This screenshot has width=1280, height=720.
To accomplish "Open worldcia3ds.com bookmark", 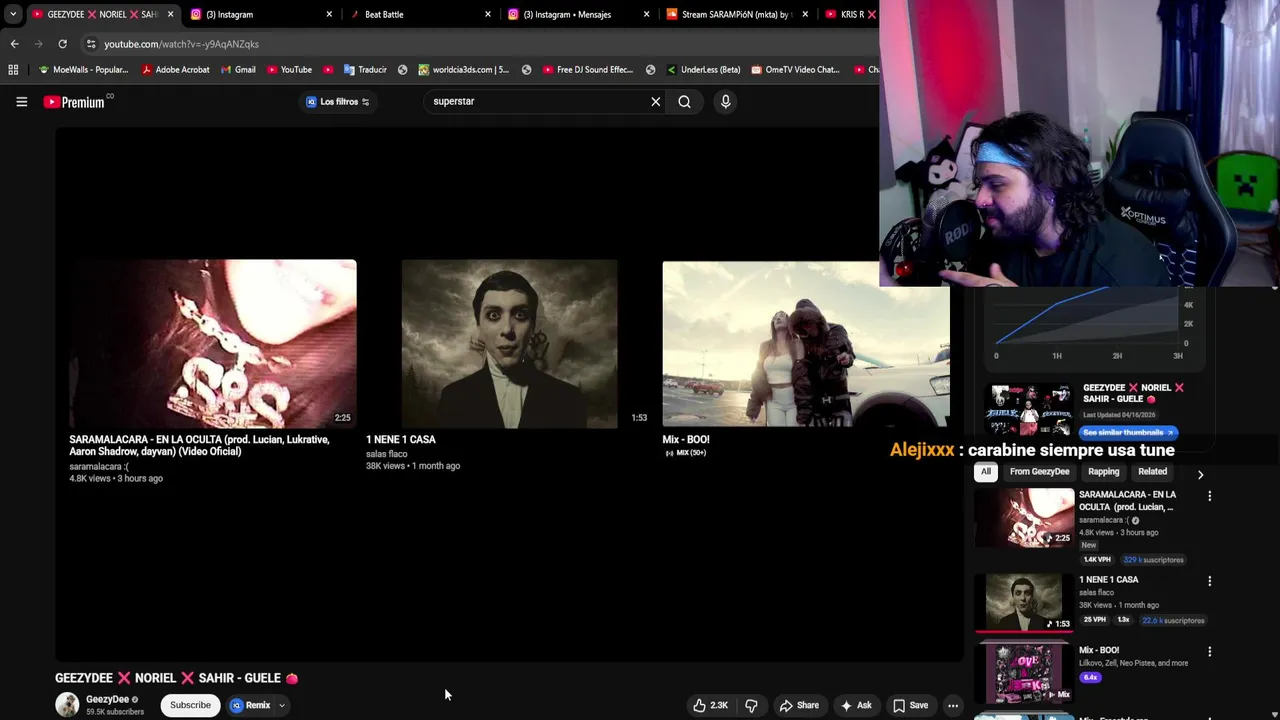I will pos(463,70).
